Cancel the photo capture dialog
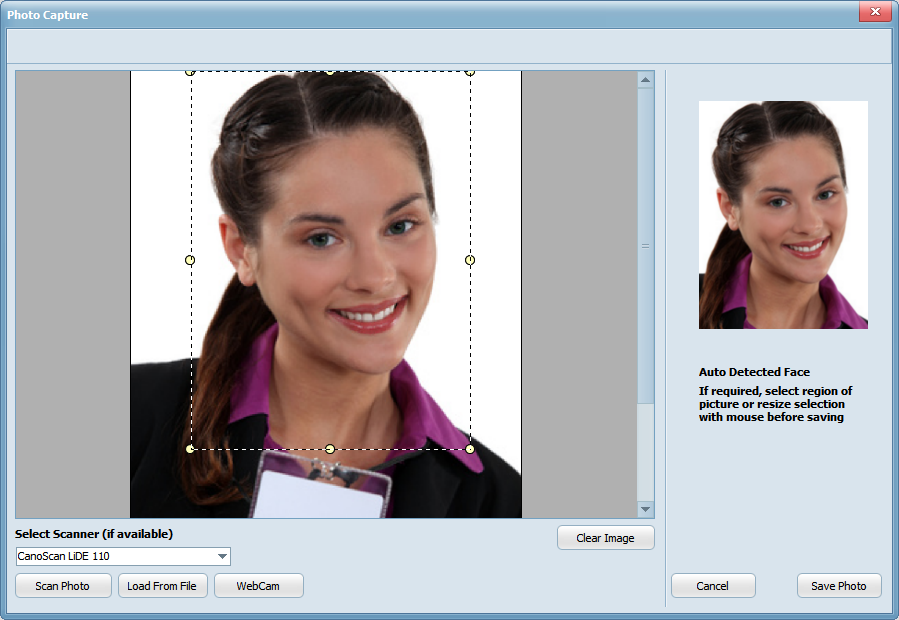Screen dimensions: 899x620 713,586
